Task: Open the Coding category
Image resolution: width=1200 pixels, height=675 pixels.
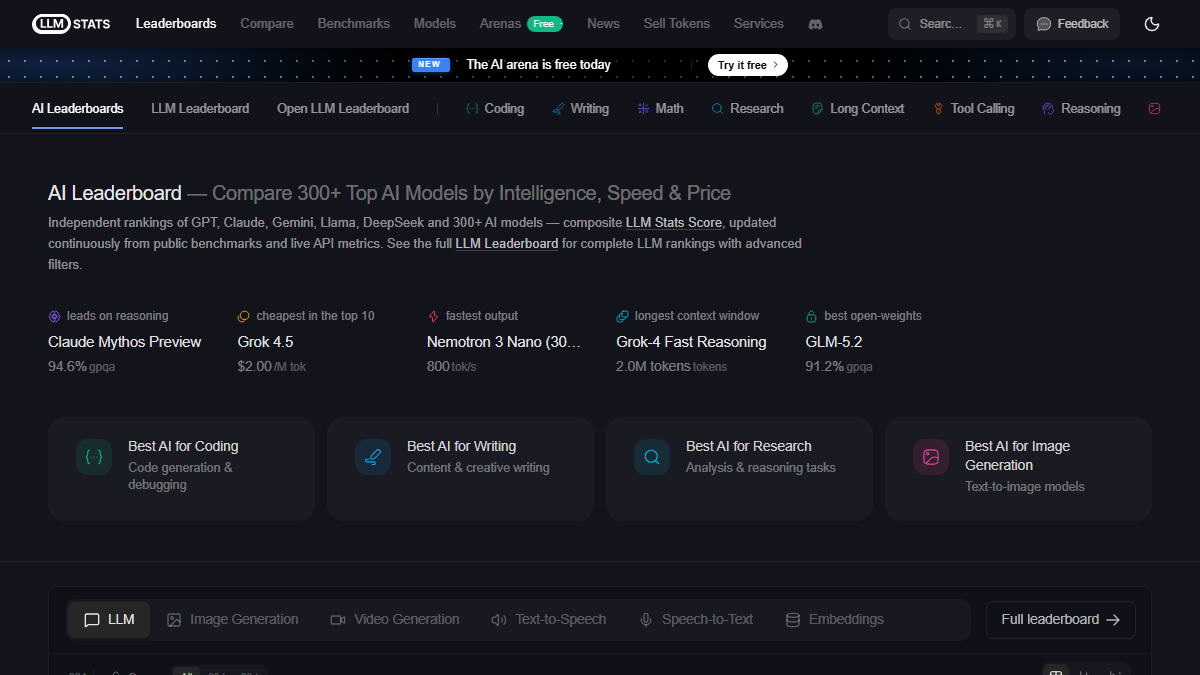Action: 495,108
